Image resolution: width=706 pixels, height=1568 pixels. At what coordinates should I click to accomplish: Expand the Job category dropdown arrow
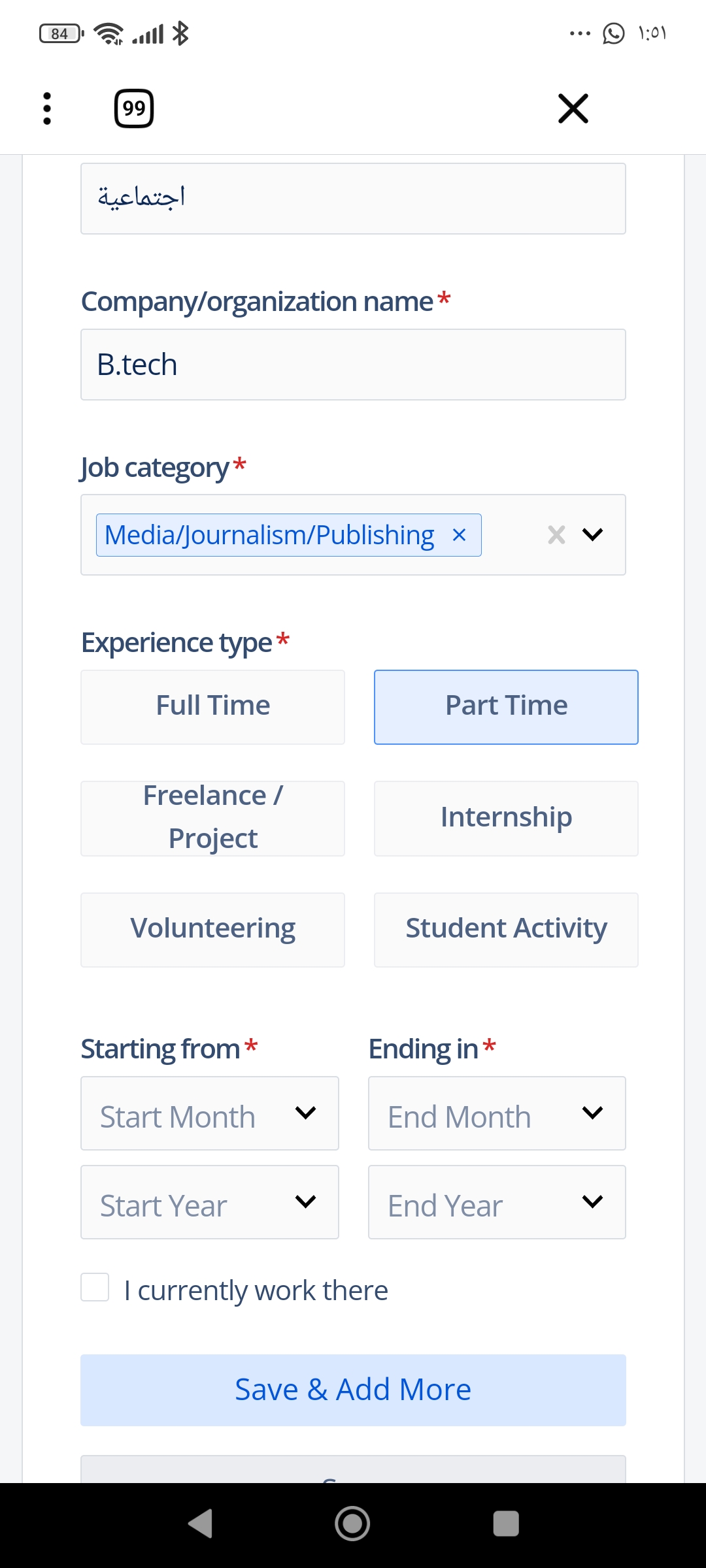coord(592,534)
